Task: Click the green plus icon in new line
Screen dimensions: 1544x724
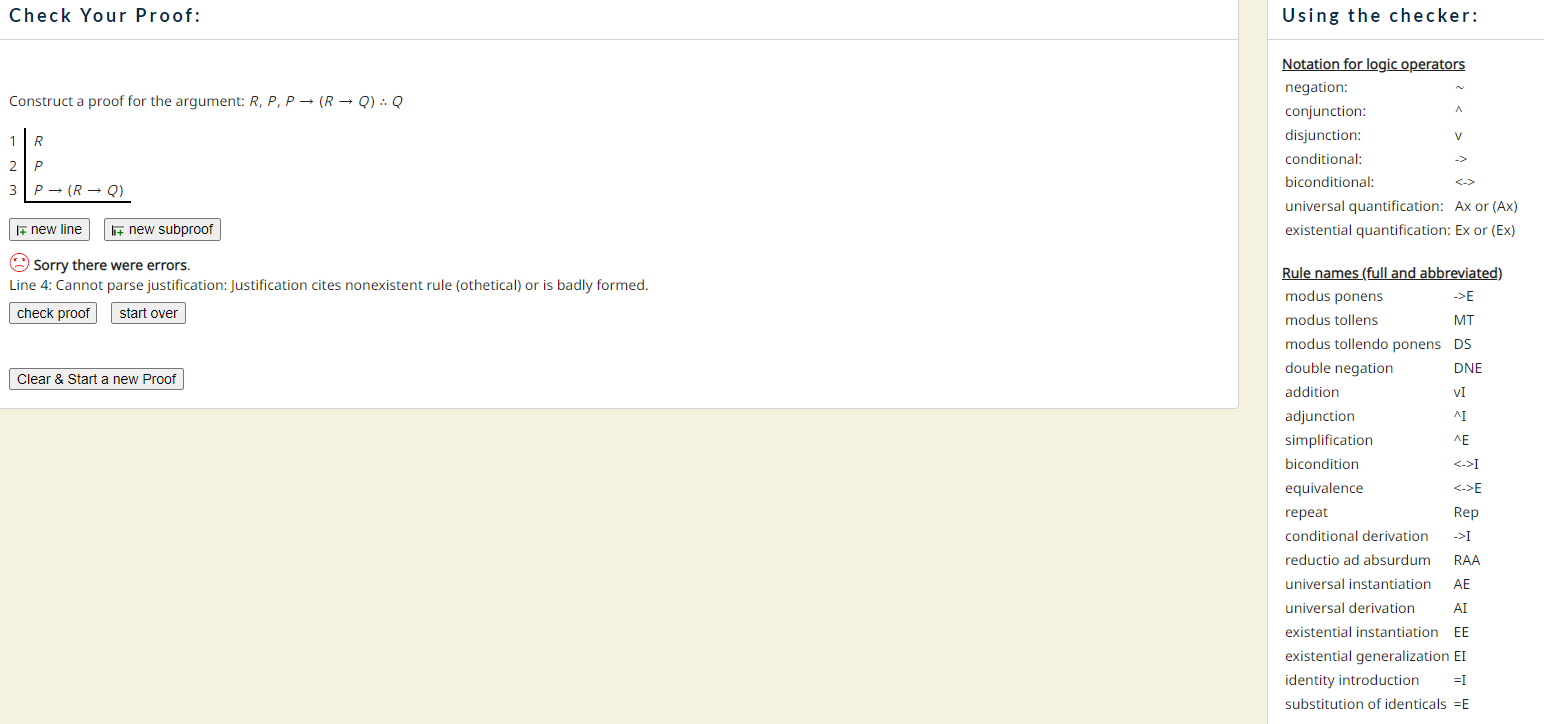Action: tap(22, 230)
